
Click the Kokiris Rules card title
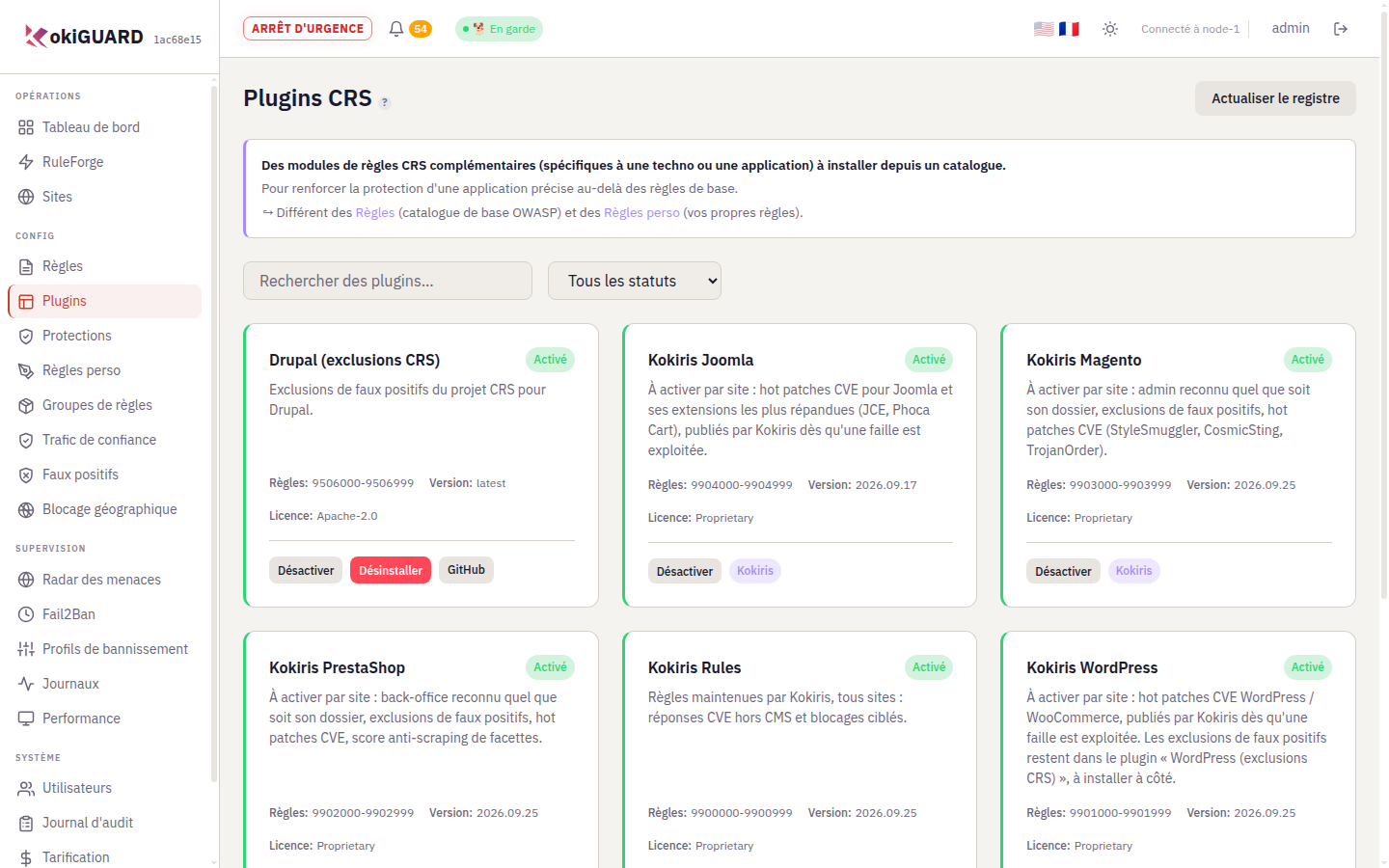(694, 667)
